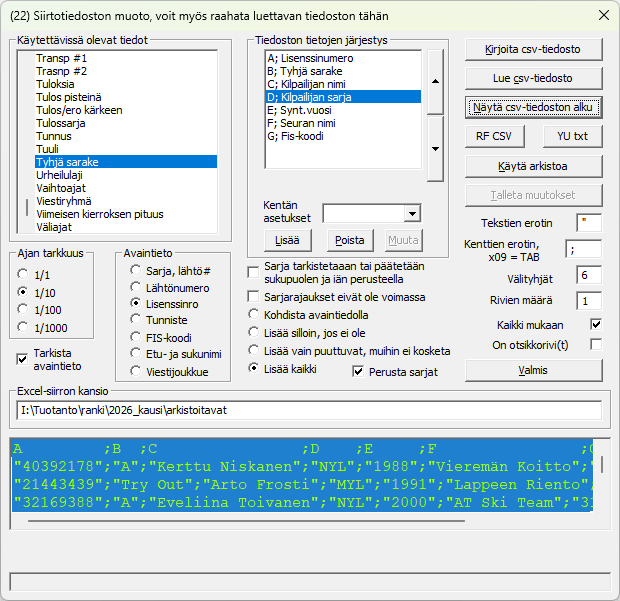Click the YU txt button

pyautogui.click(x=573, y=136)
